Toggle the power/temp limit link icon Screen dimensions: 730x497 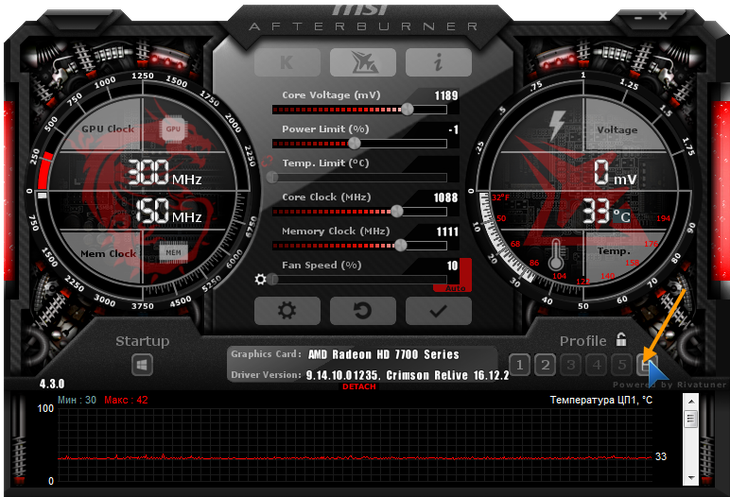pos(267,161)
